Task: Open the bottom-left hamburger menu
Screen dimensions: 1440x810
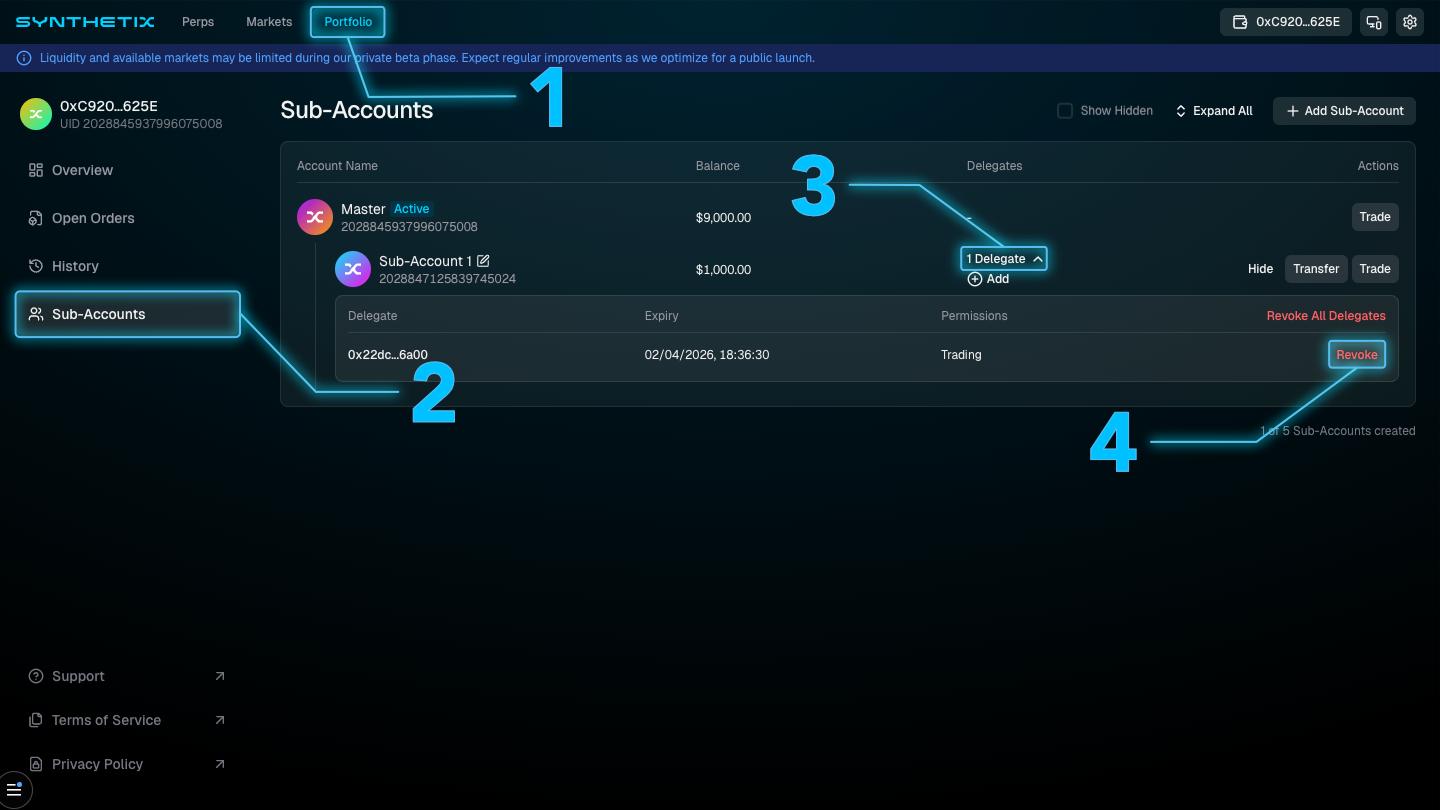Action: tap(15, 790)
